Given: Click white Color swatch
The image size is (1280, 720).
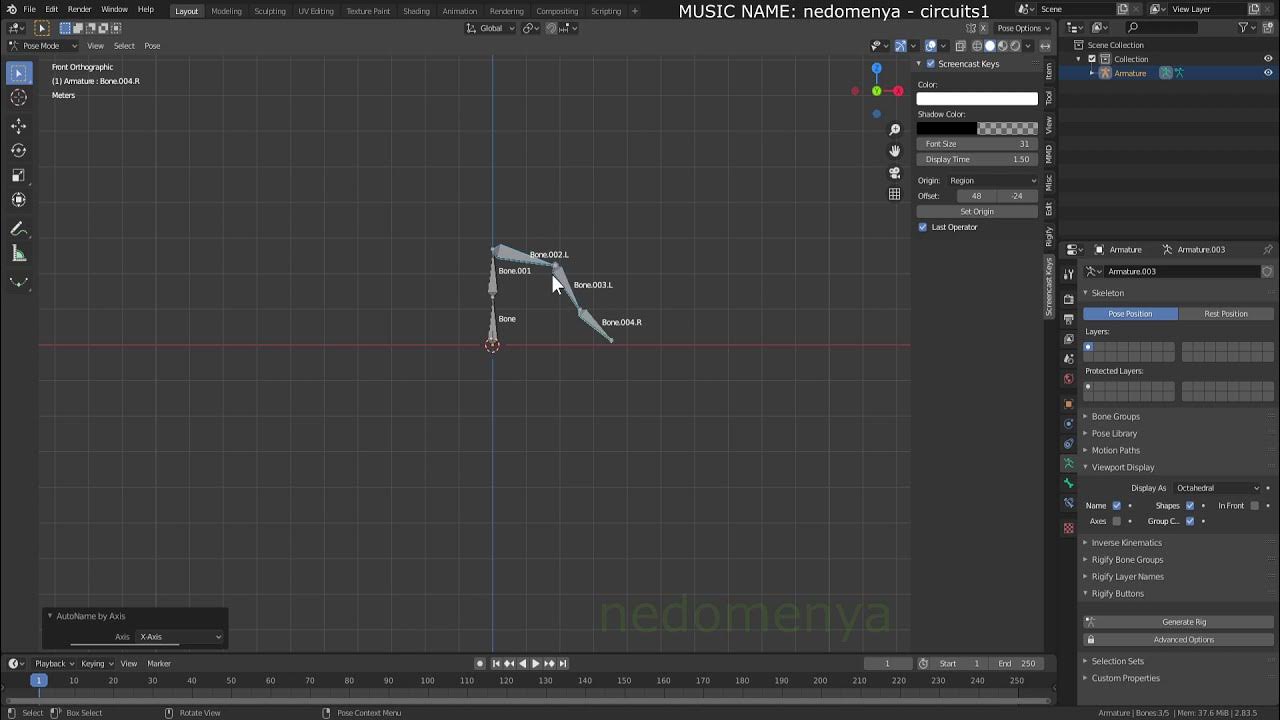Looking at the screenshot, I should [977, 98].
